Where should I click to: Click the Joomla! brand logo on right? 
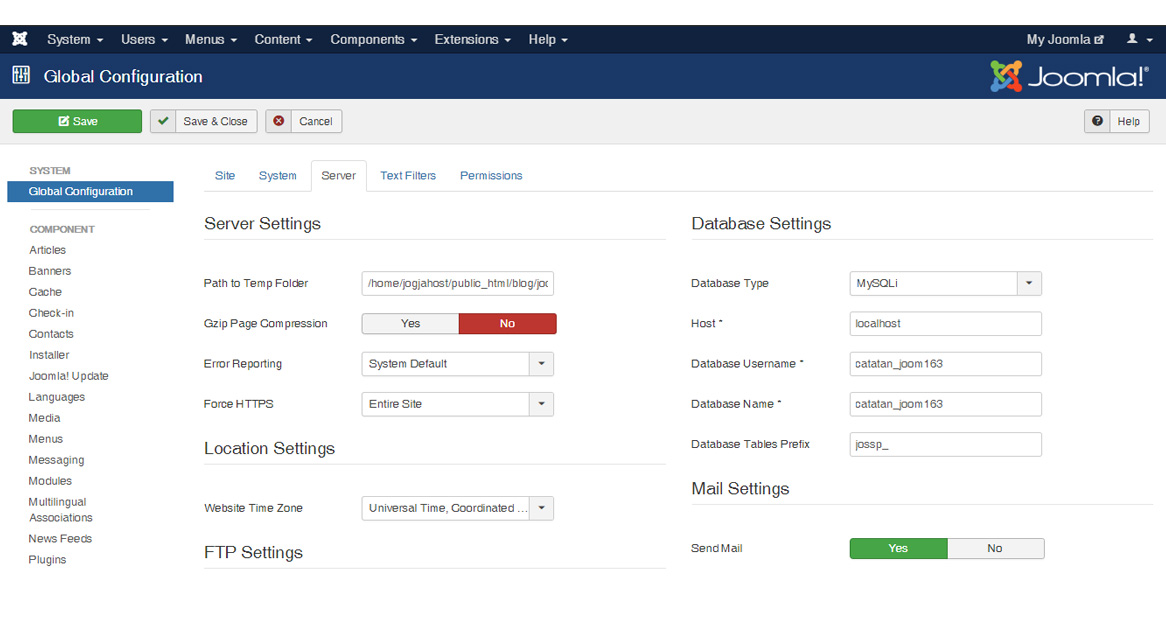pyautogui.click(x=1069, y=76)
